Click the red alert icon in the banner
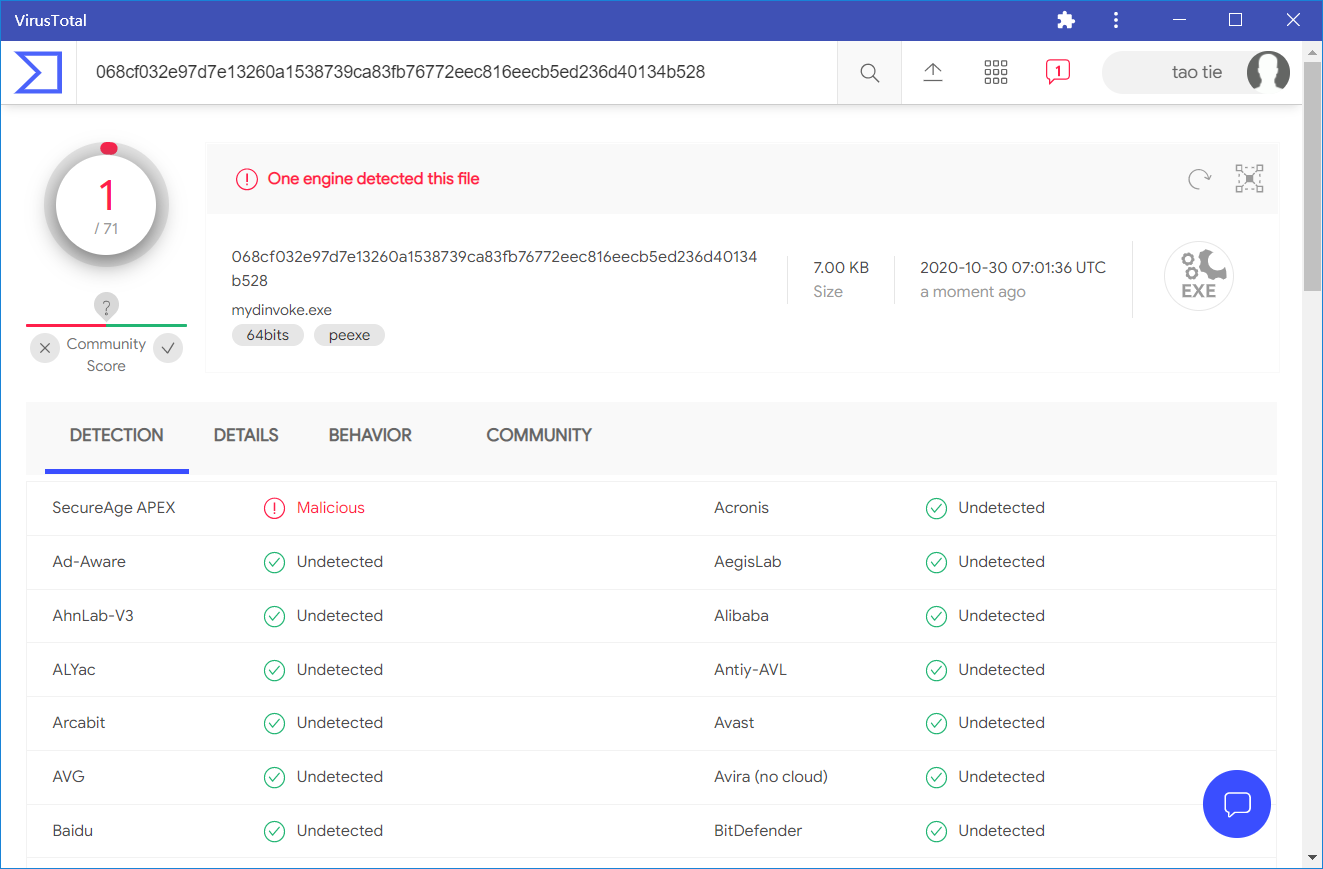 246,179
